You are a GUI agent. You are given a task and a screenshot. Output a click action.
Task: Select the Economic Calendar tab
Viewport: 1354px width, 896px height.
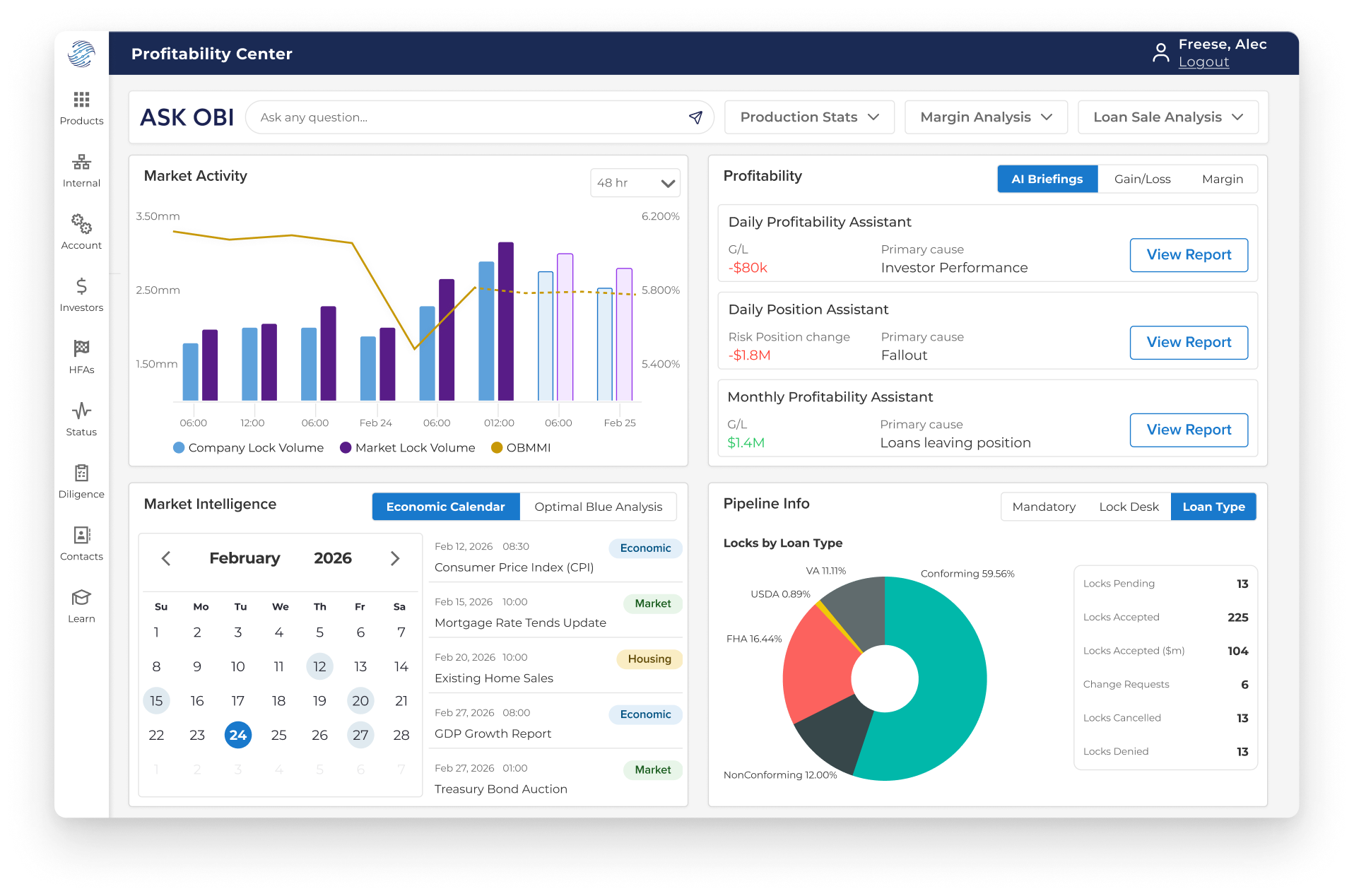coord(445,507)
